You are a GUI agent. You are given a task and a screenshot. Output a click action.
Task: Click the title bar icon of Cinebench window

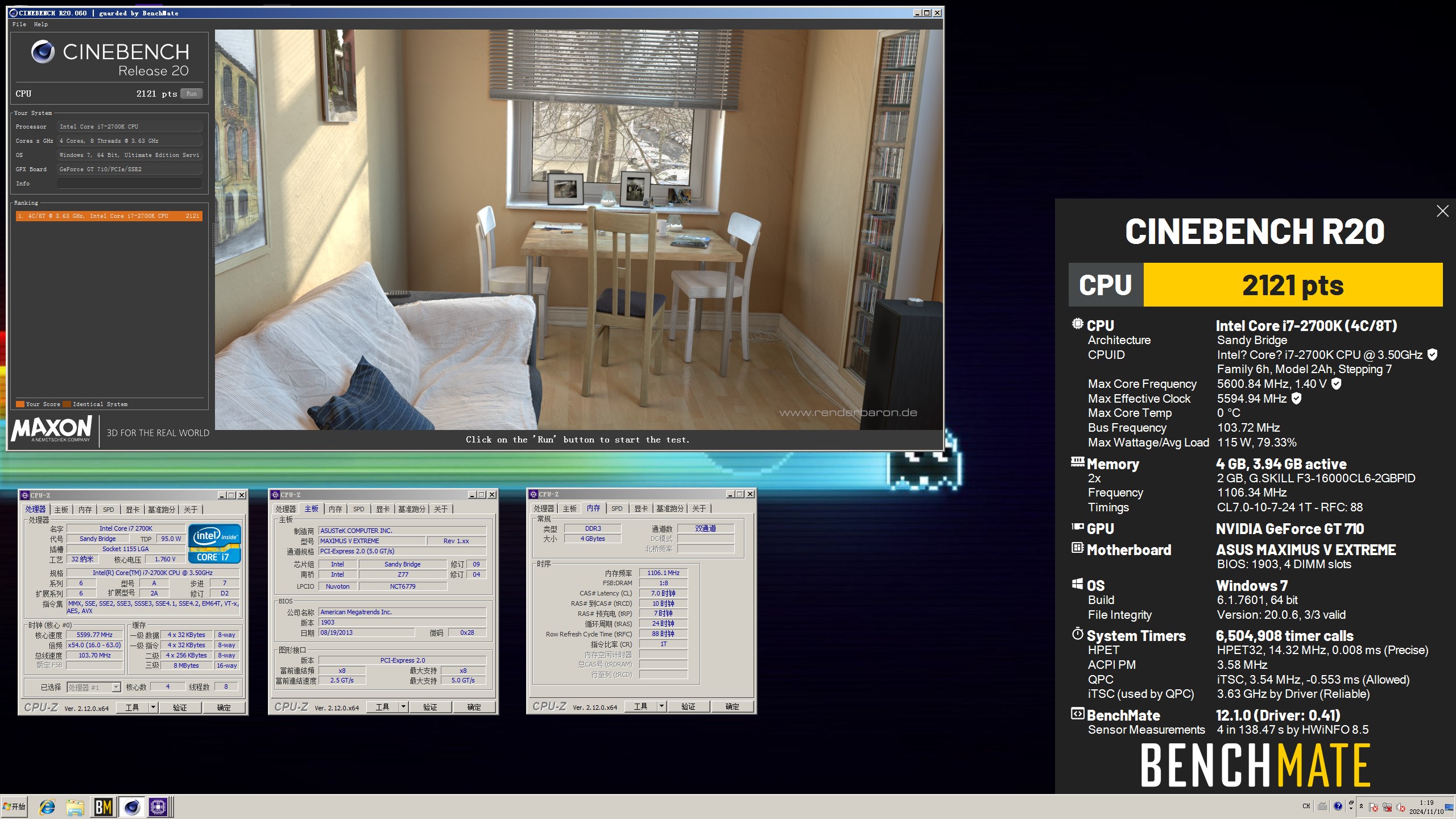(x=14, y=13)
